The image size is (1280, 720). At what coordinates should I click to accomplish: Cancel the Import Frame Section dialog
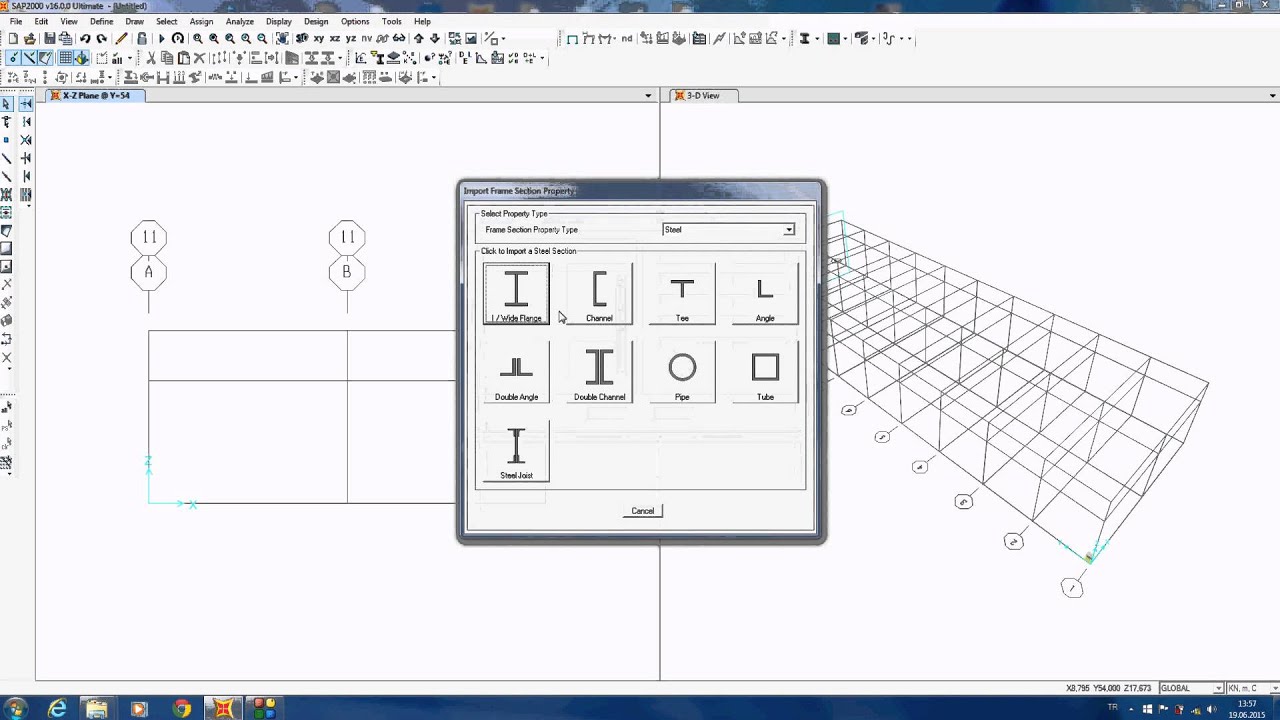coord(642,511)
